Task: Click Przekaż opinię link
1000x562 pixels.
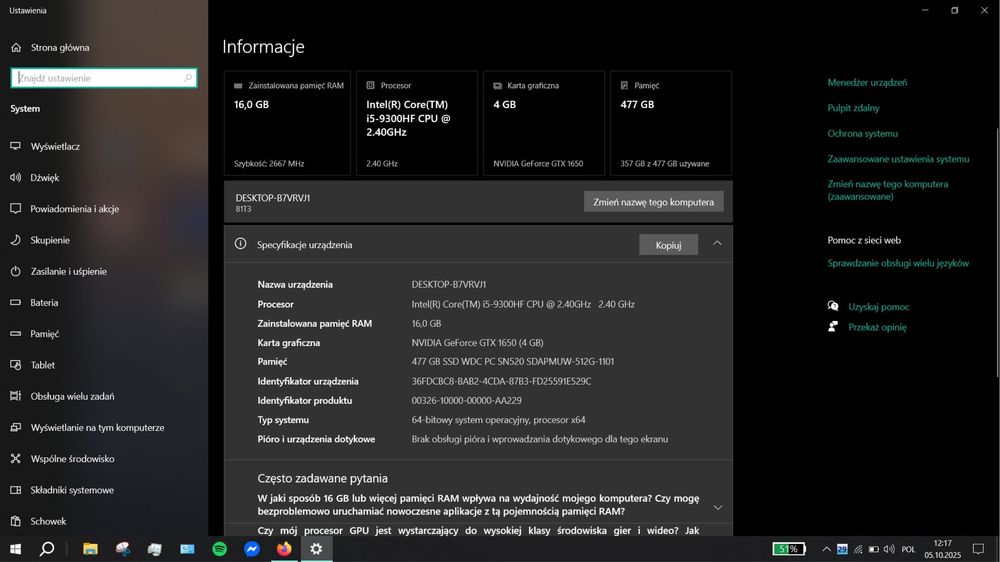Action: click(x=877, y=327)
